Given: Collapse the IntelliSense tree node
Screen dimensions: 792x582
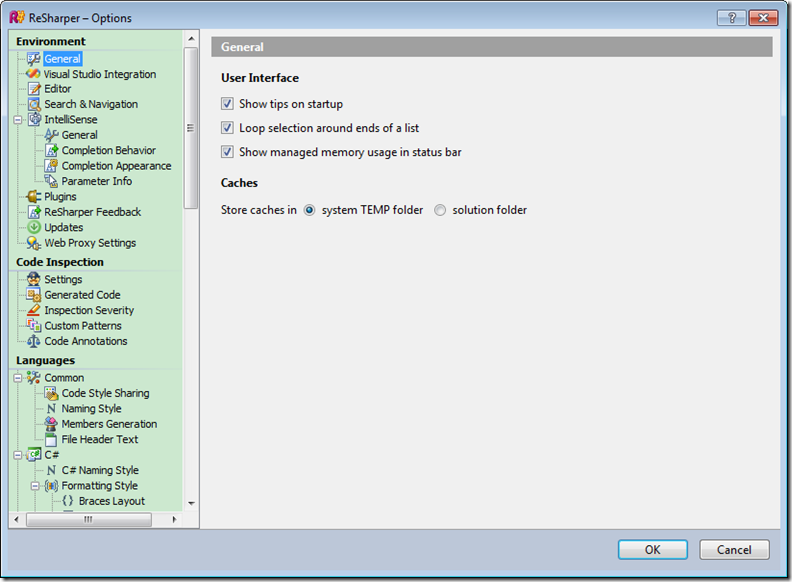Looking at the screenshot, I should 18,120.
